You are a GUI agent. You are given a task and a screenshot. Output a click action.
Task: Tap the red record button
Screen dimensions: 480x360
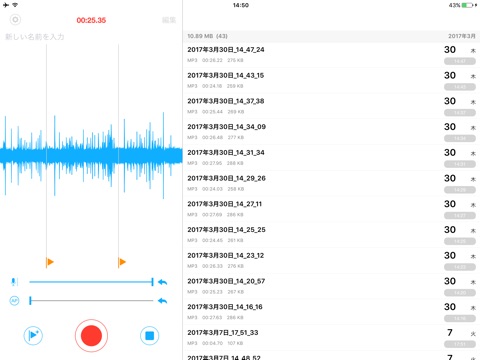pyautogui.click(x=91, y=336)
